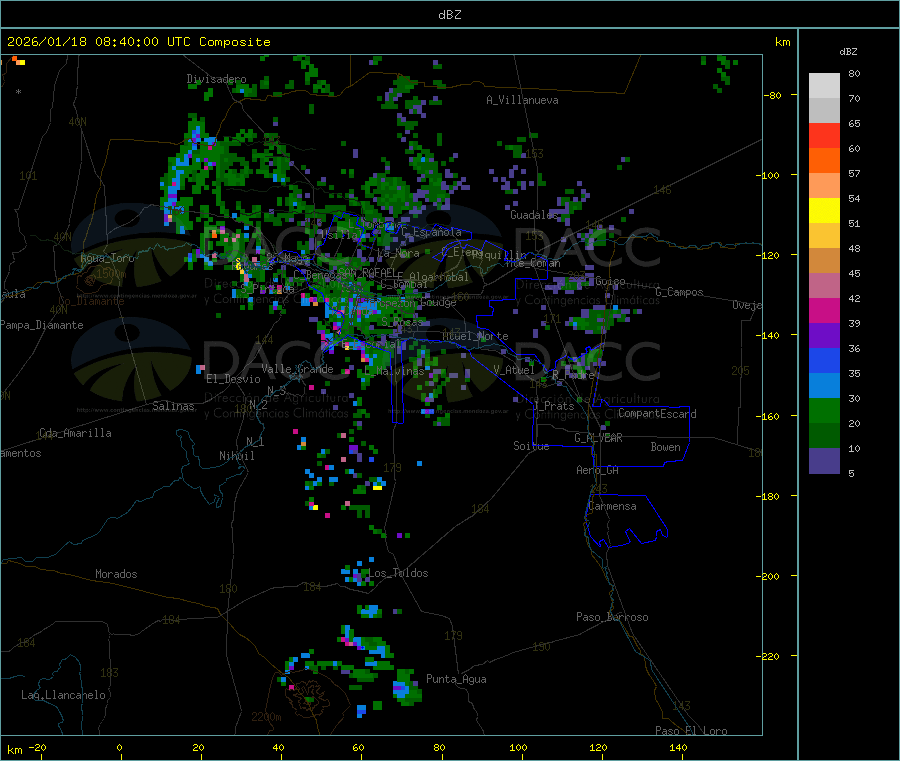Click the timestamp '2026/01/18 08:40:00 UTC Composite'

click(x=138, y=41)
